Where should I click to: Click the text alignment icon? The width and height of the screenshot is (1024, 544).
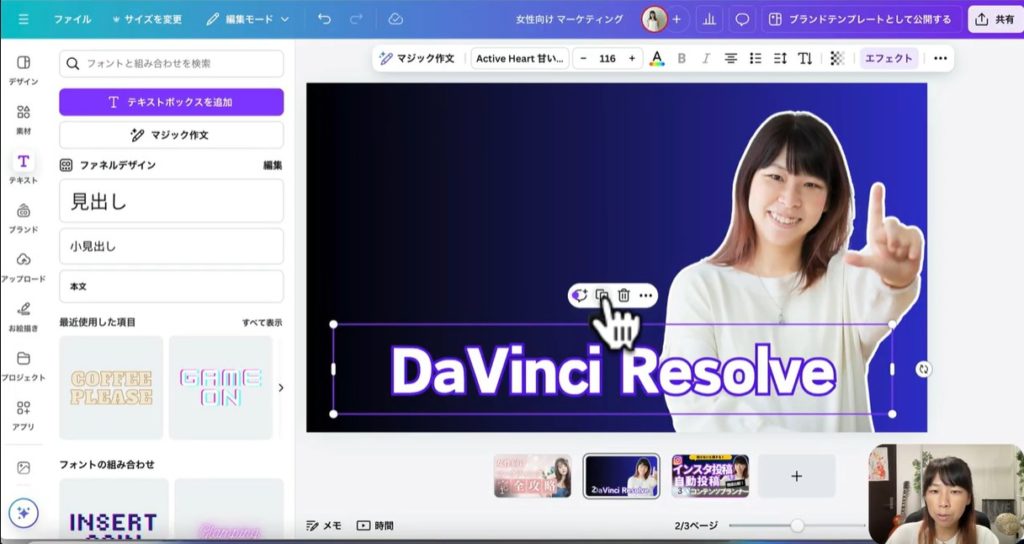tap(731, 58)
